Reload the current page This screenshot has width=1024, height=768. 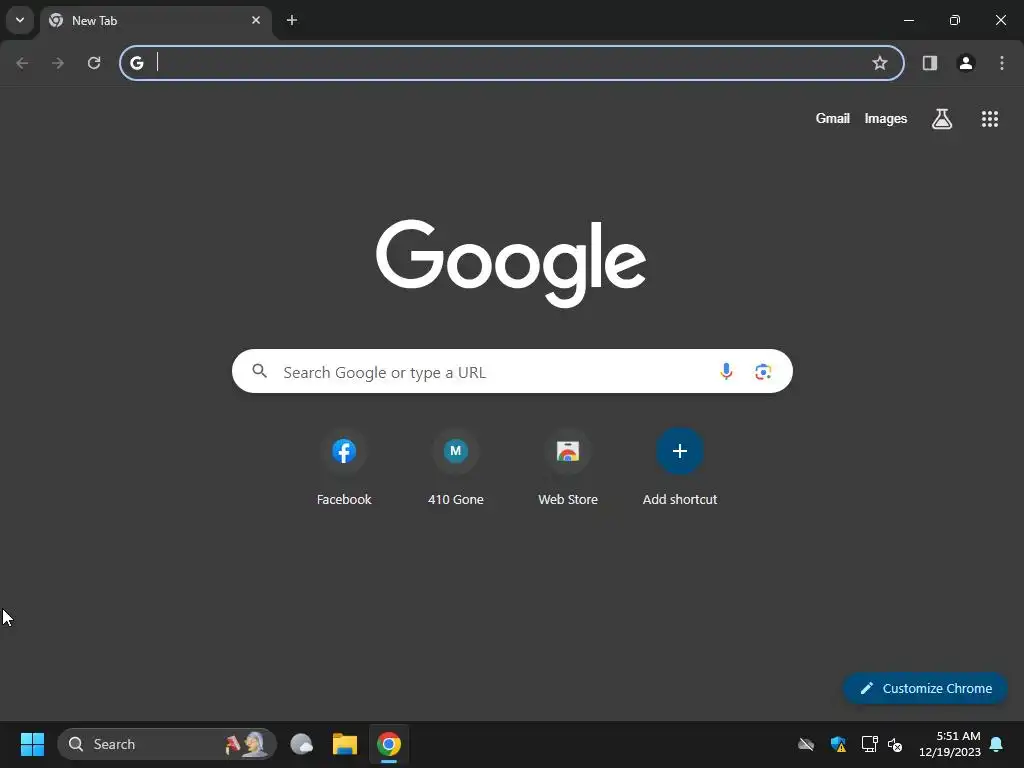coord(94,63)
